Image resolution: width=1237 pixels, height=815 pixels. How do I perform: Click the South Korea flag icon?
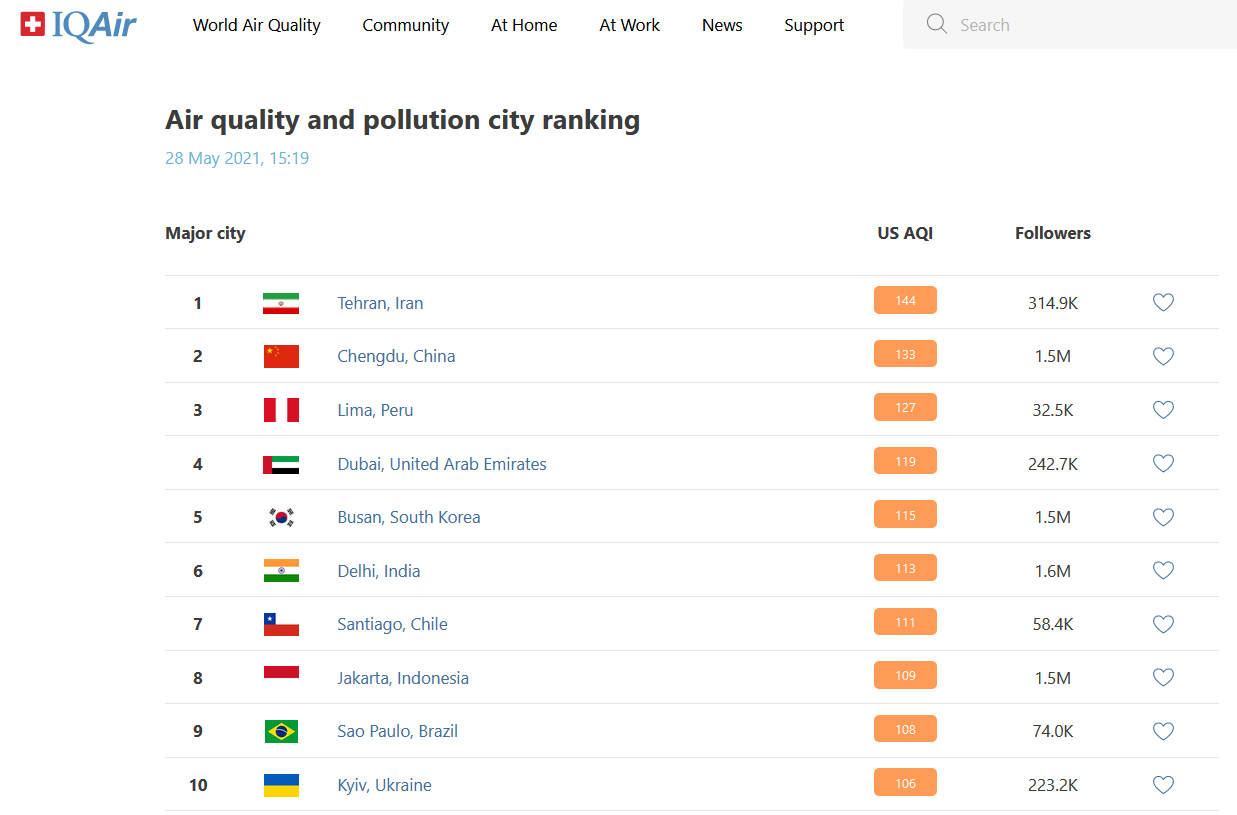(x=281, y=517)
